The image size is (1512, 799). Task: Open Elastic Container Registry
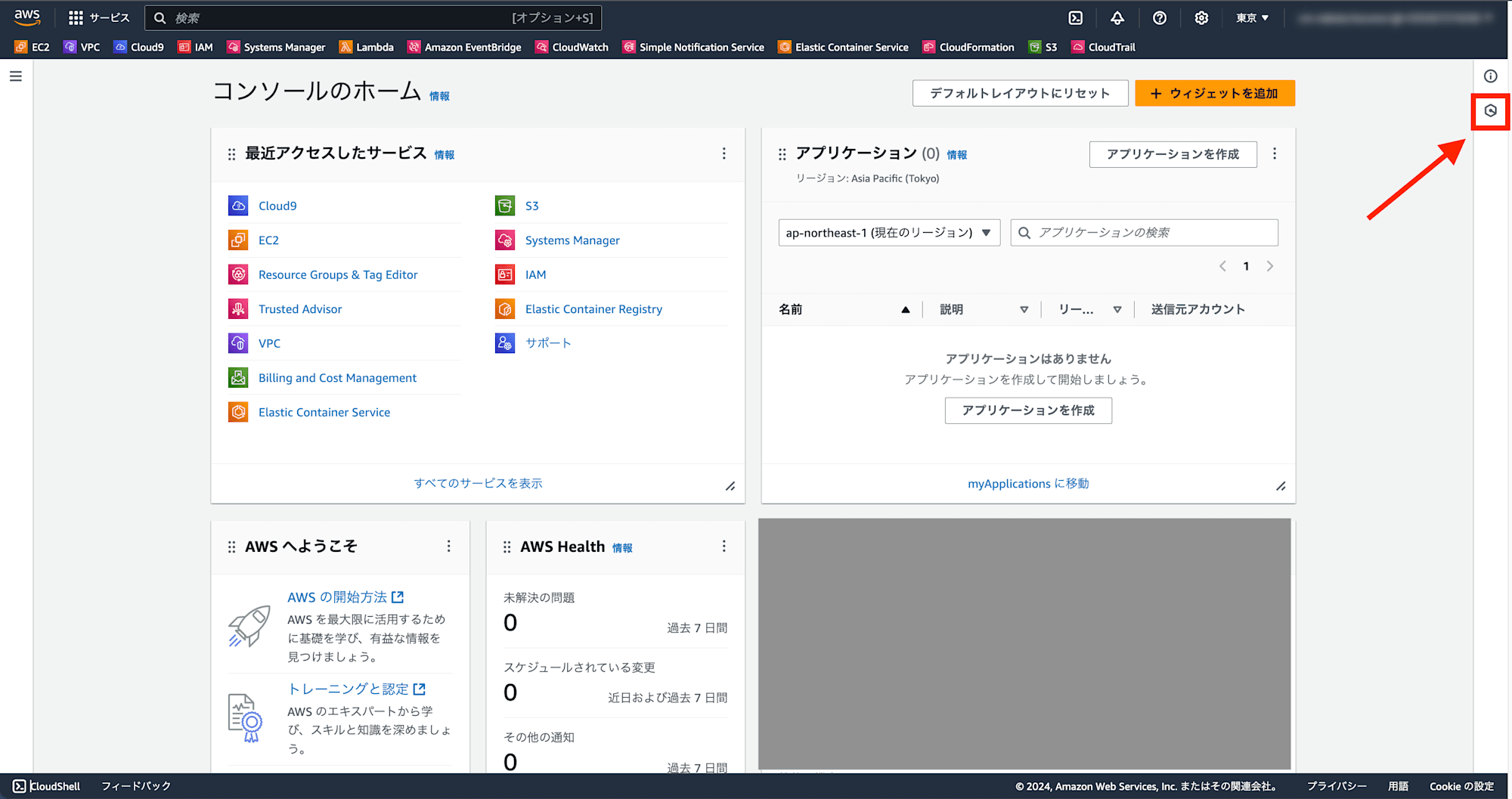(593, 309)
